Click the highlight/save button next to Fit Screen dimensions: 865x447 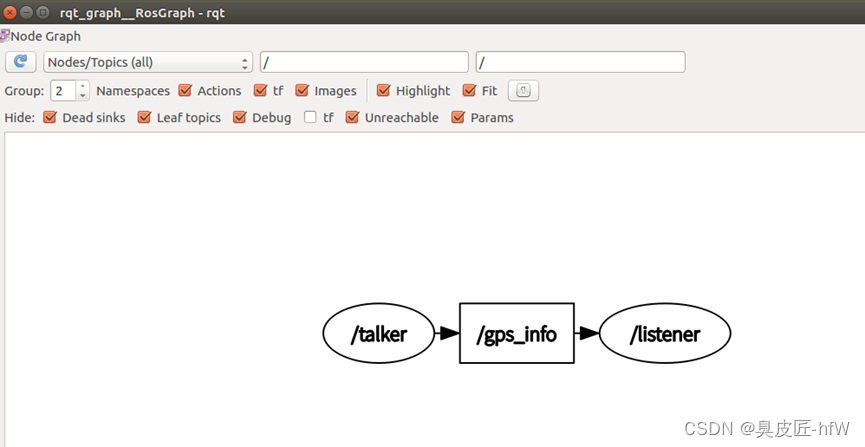coord(523,91)
